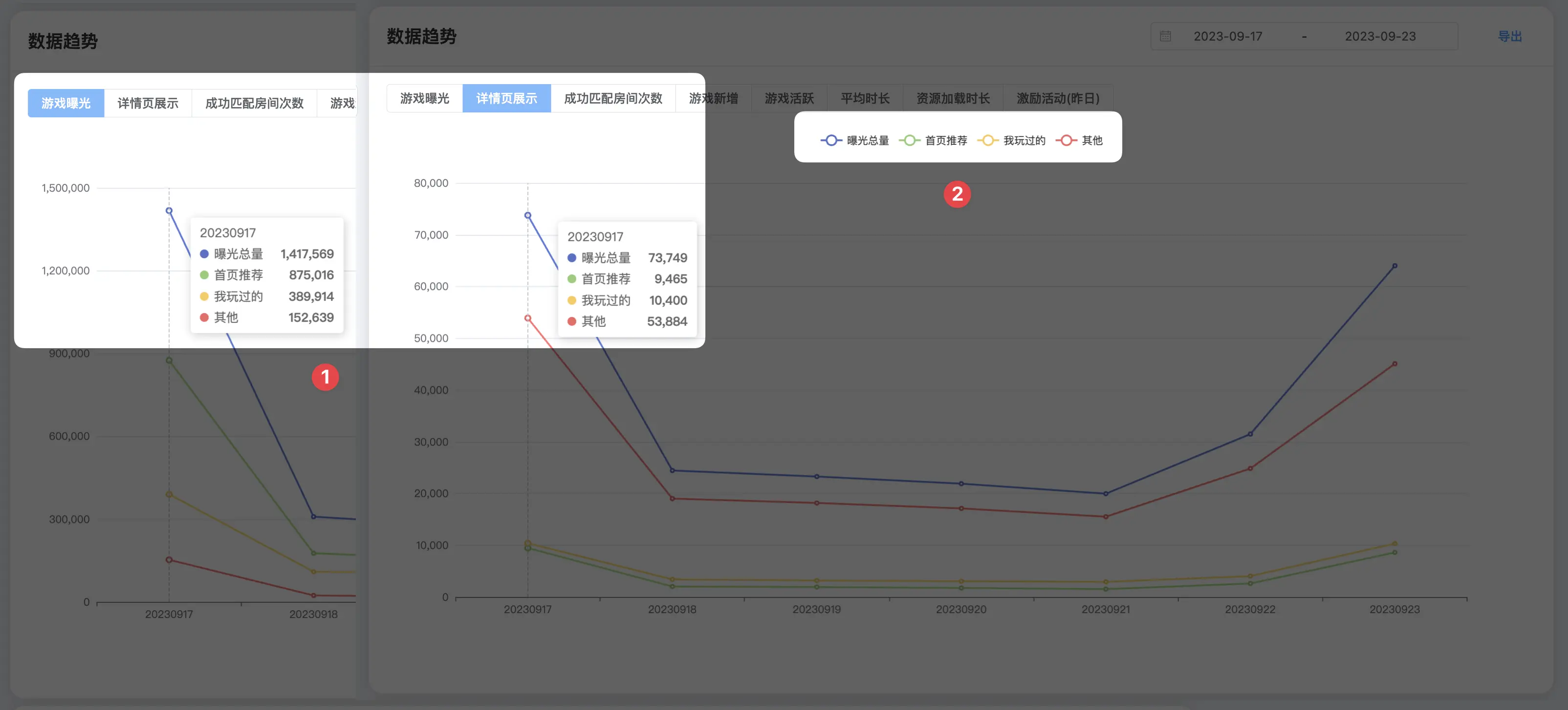Click tooltip value 1,417,569

(307, 254)
